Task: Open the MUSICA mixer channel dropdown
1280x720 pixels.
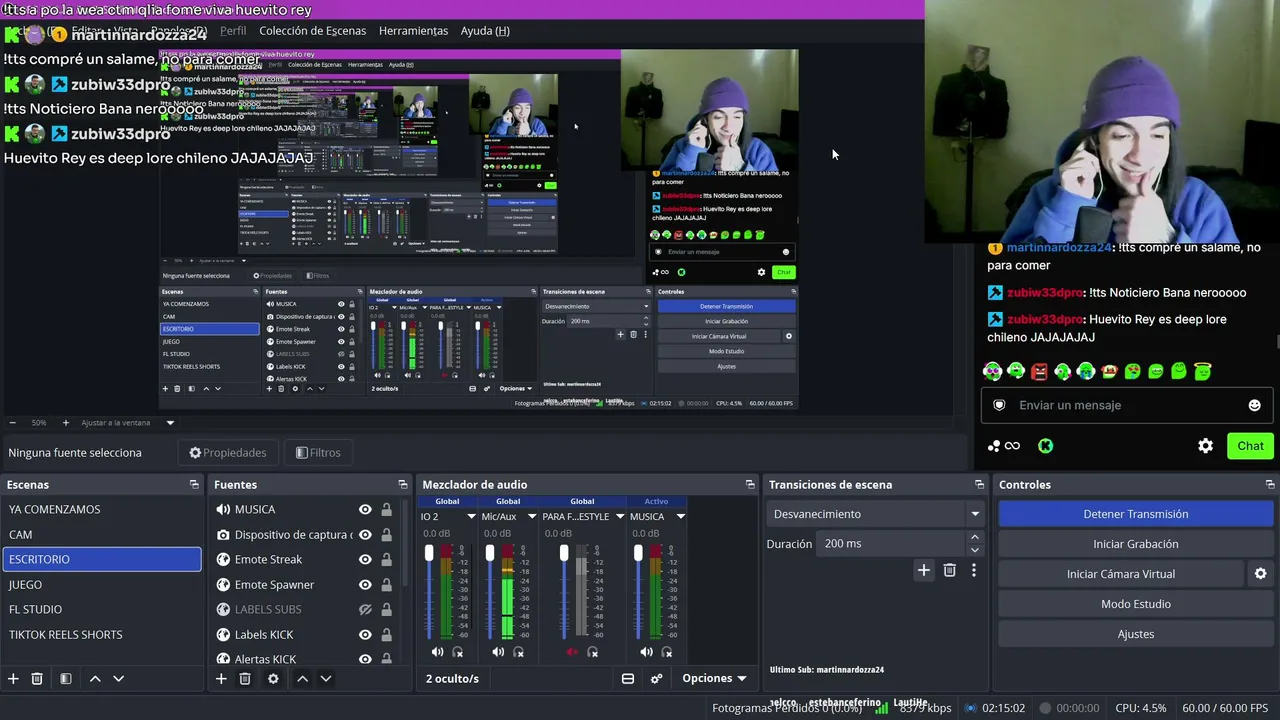Action: click(x=680, y=517)
